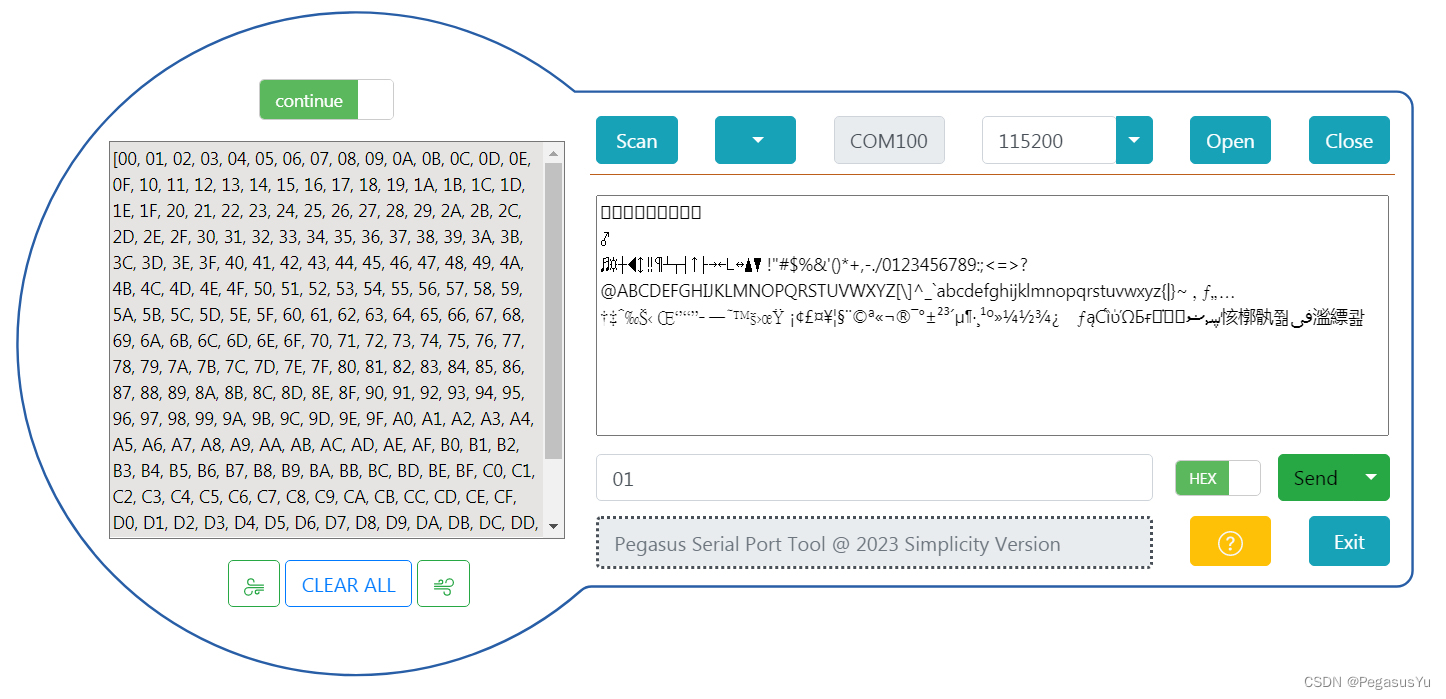Disable HEX mode with the toggle
This screenshot has width=1446, height=699.
point(1243,477)
